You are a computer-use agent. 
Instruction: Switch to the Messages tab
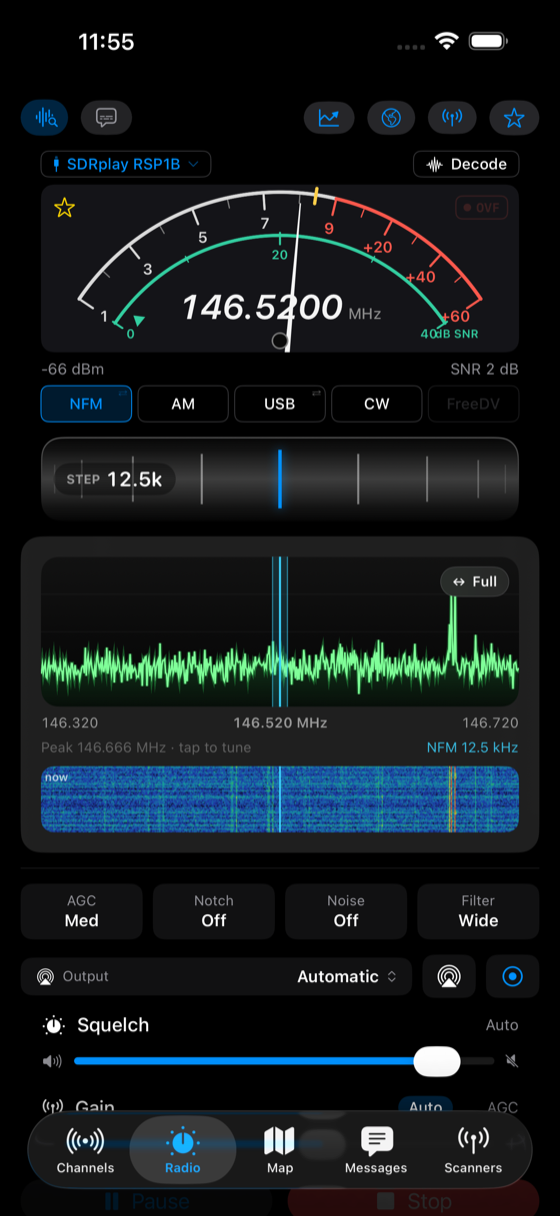(376, 1150)
